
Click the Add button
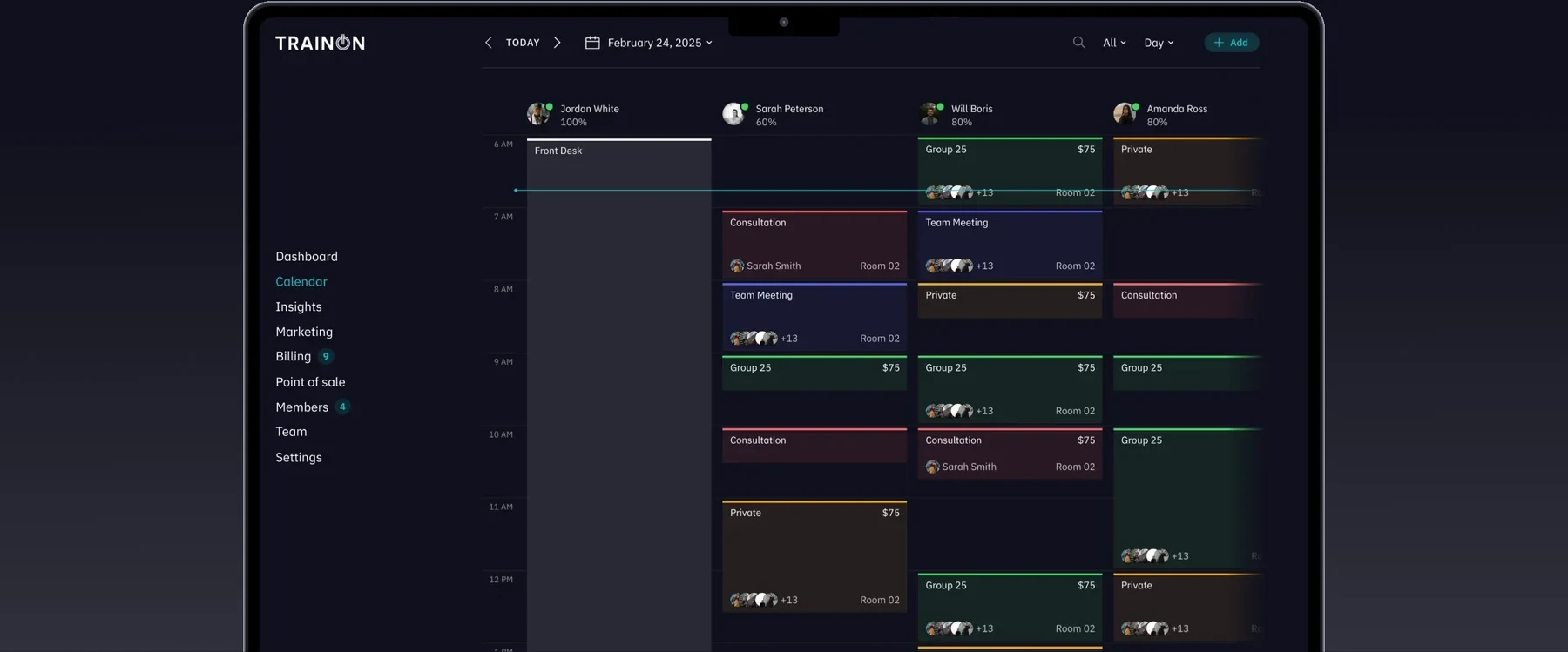pyautogui.click(x=1231, y=43)
